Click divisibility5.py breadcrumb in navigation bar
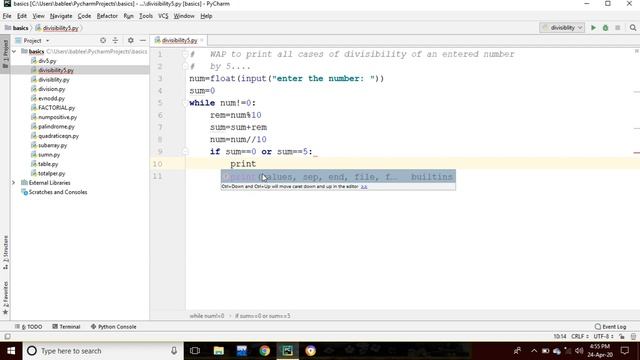Screen dimensions: 640x360 (57, 28)
